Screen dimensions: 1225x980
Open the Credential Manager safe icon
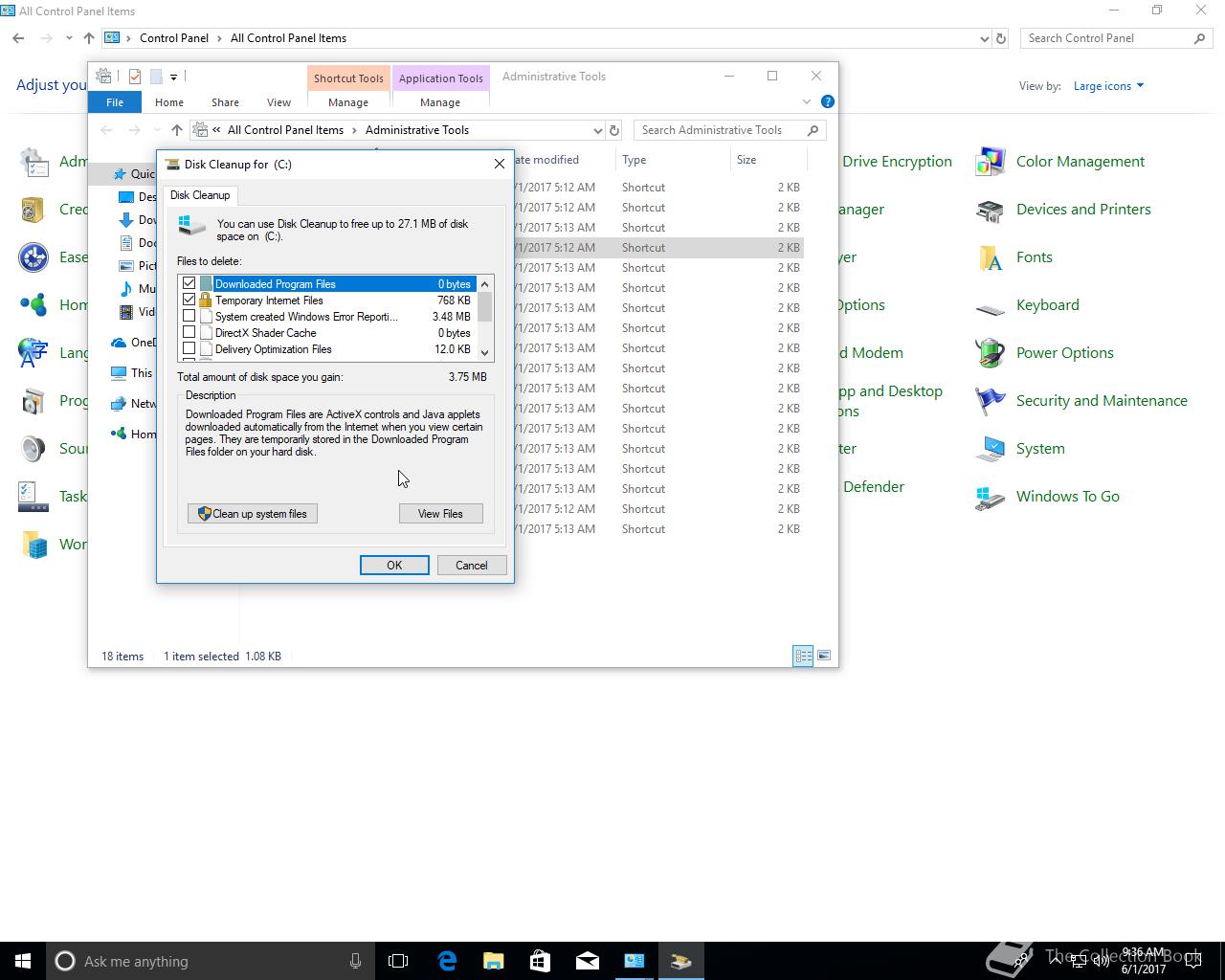tap(33, 210)
